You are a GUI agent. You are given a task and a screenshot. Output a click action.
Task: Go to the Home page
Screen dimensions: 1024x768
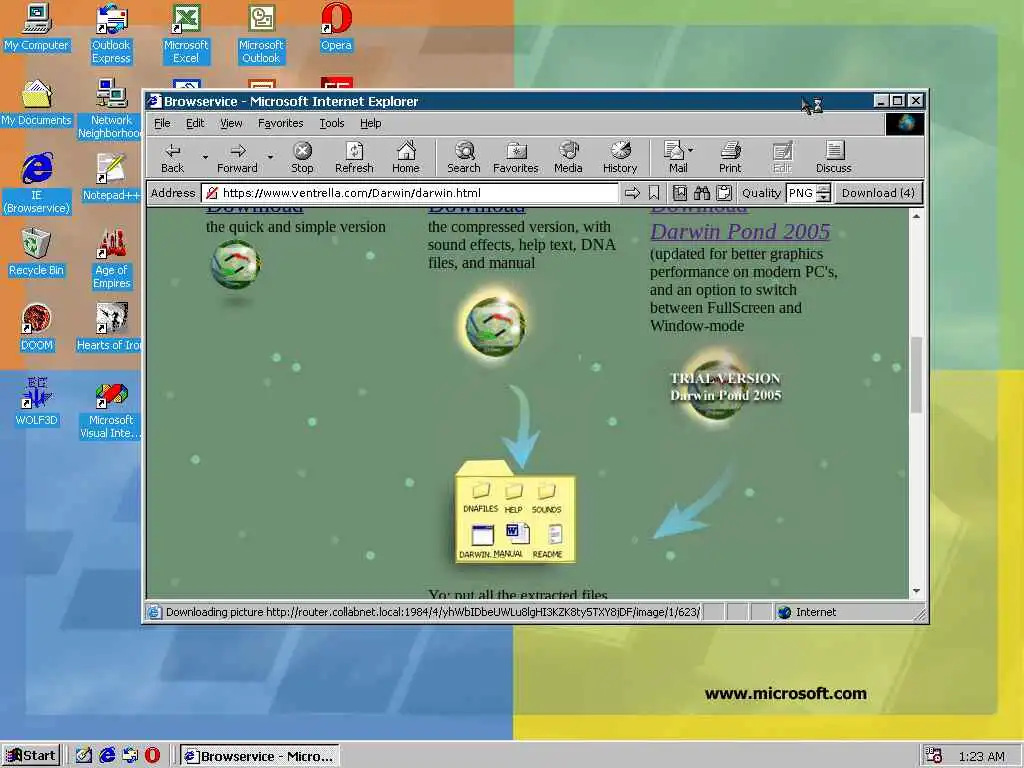click(x=406, y=157)
